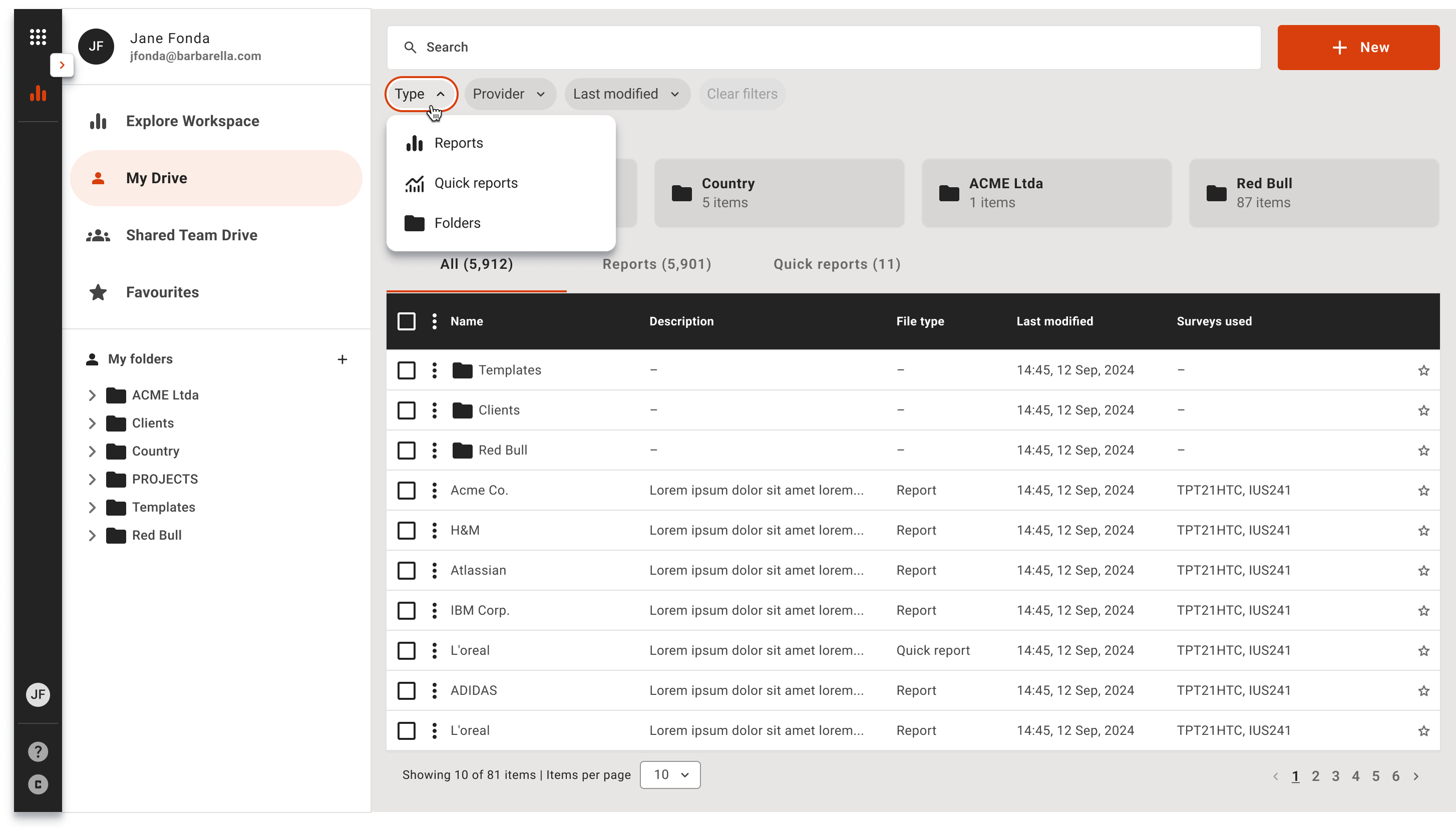The height and width of the screenshot is (831, 1456).
Task: Open the apps grid launcher icon
Action: pyautogui.click(x=38, y=37)
